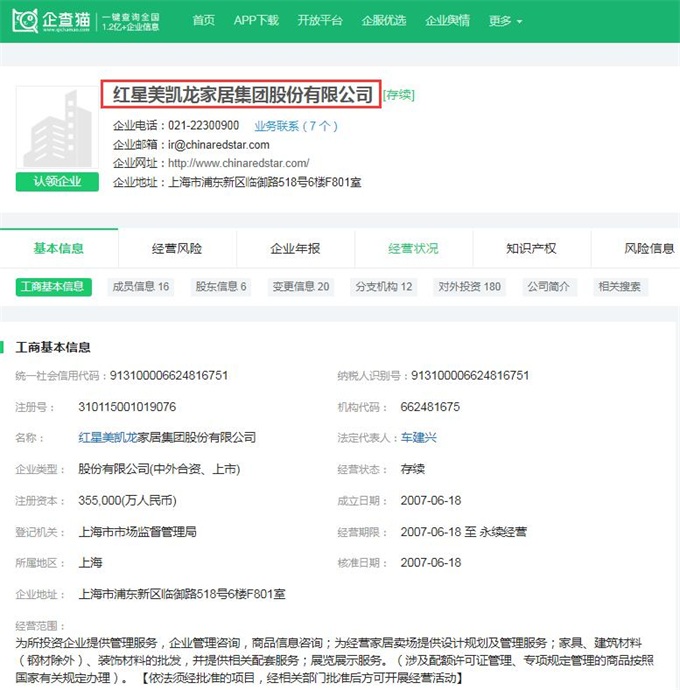
Task: Switch to the 经营风险 tab
Action: pos(177,249)
